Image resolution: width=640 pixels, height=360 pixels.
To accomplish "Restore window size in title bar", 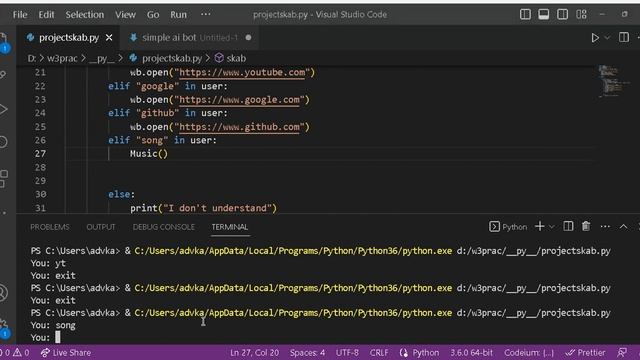I will (624, 14).
